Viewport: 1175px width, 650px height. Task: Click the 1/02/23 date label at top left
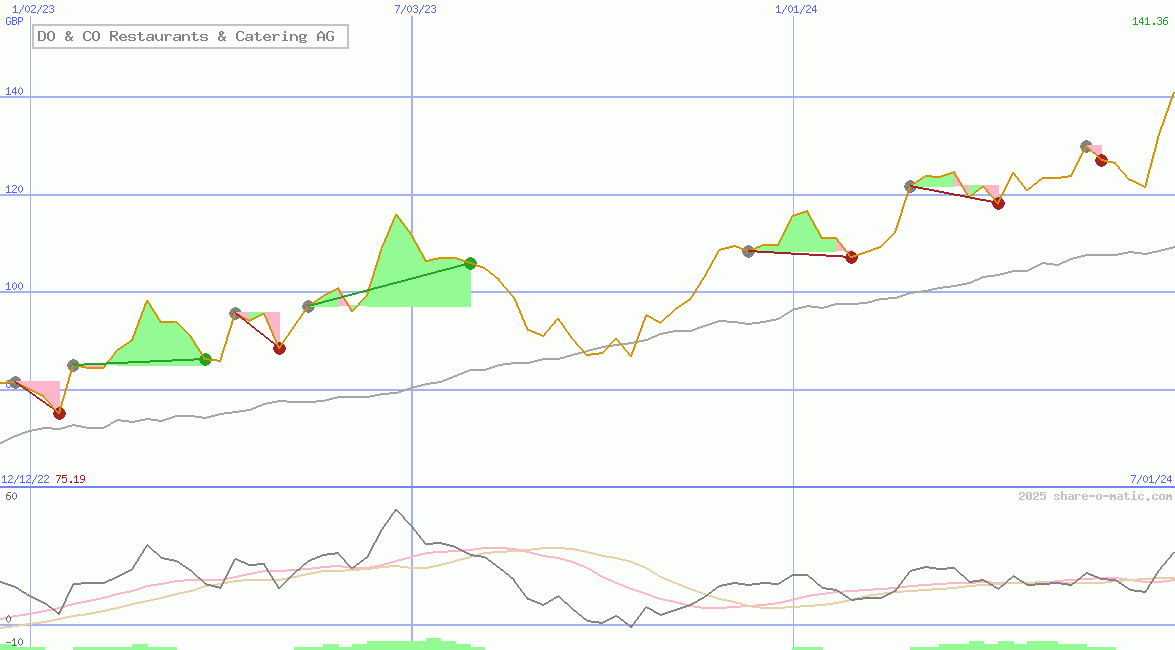click(x=33, y=9)
